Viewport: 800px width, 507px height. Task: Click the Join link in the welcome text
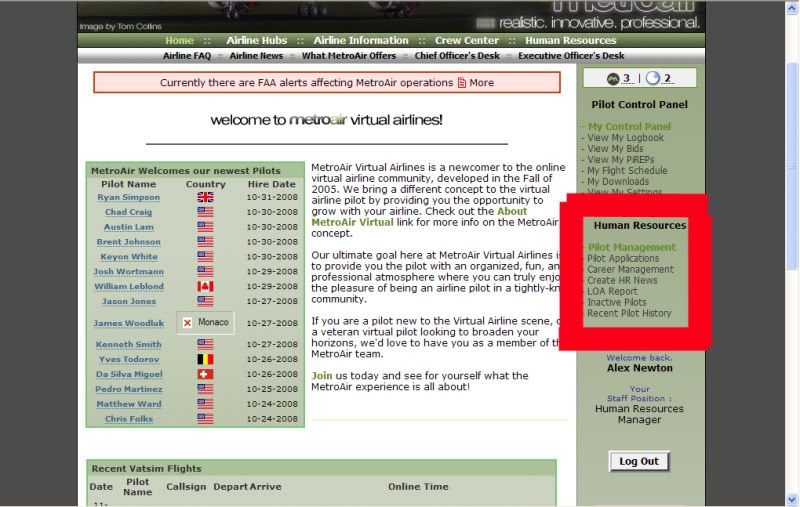(x=321, y=376)
